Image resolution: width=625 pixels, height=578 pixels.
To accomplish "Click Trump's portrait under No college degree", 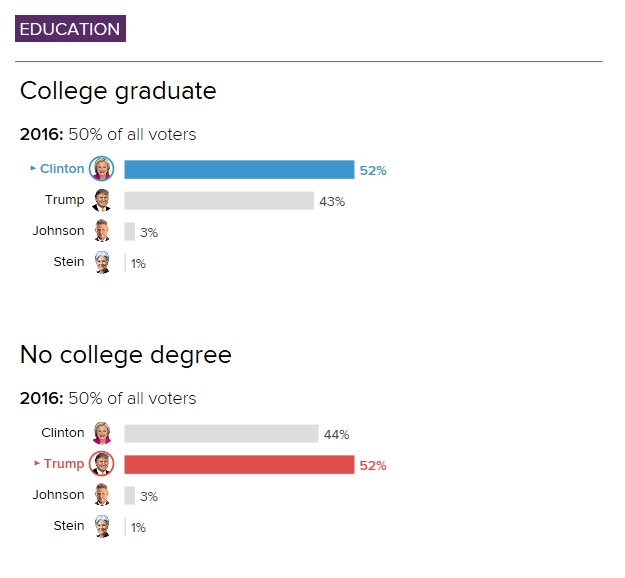I will 102,464.
